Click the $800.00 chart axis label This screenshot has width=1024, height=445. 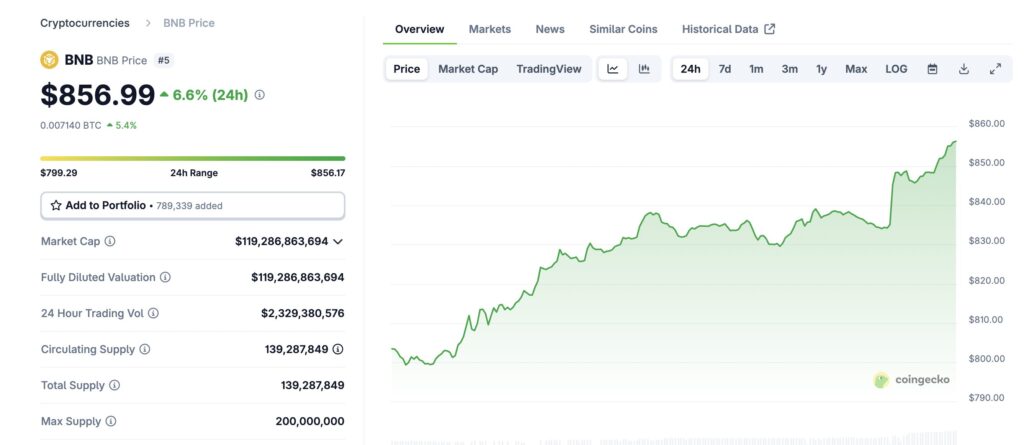tap(986, 358)
